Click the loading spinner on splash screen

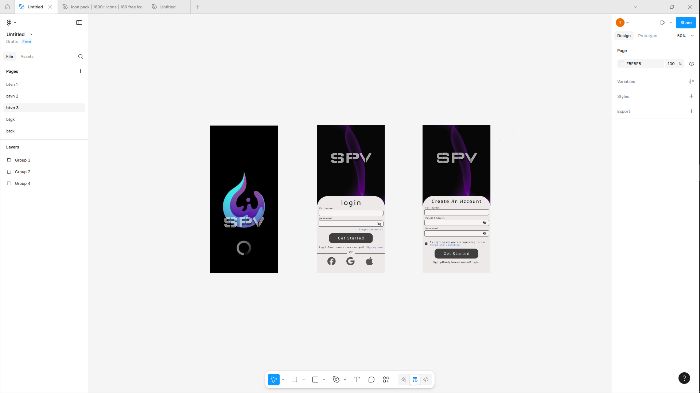pos(244,248)
